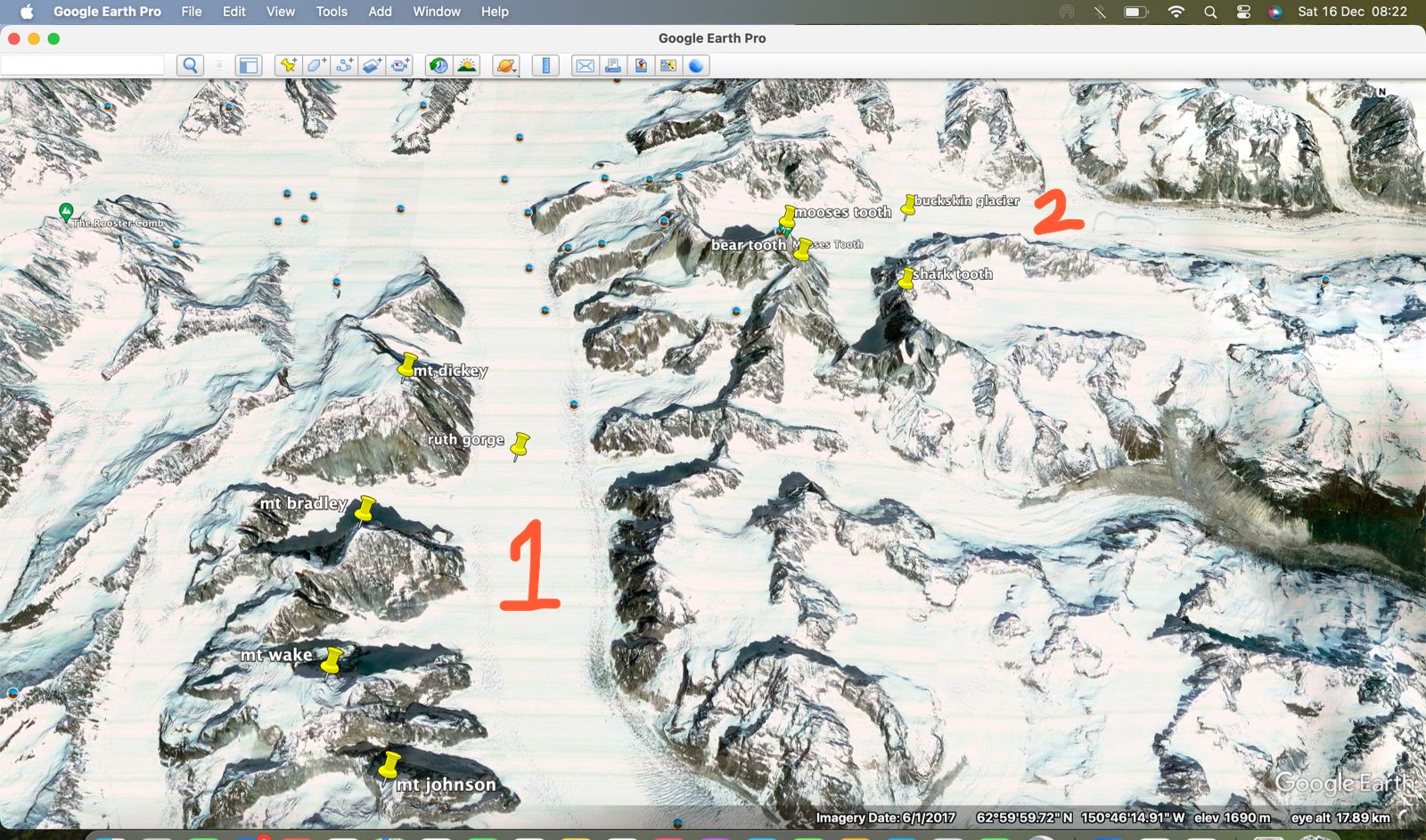Select the ruth gorge placemark pin
This screenshot has width=1426, height=840.
coord(520,444)
